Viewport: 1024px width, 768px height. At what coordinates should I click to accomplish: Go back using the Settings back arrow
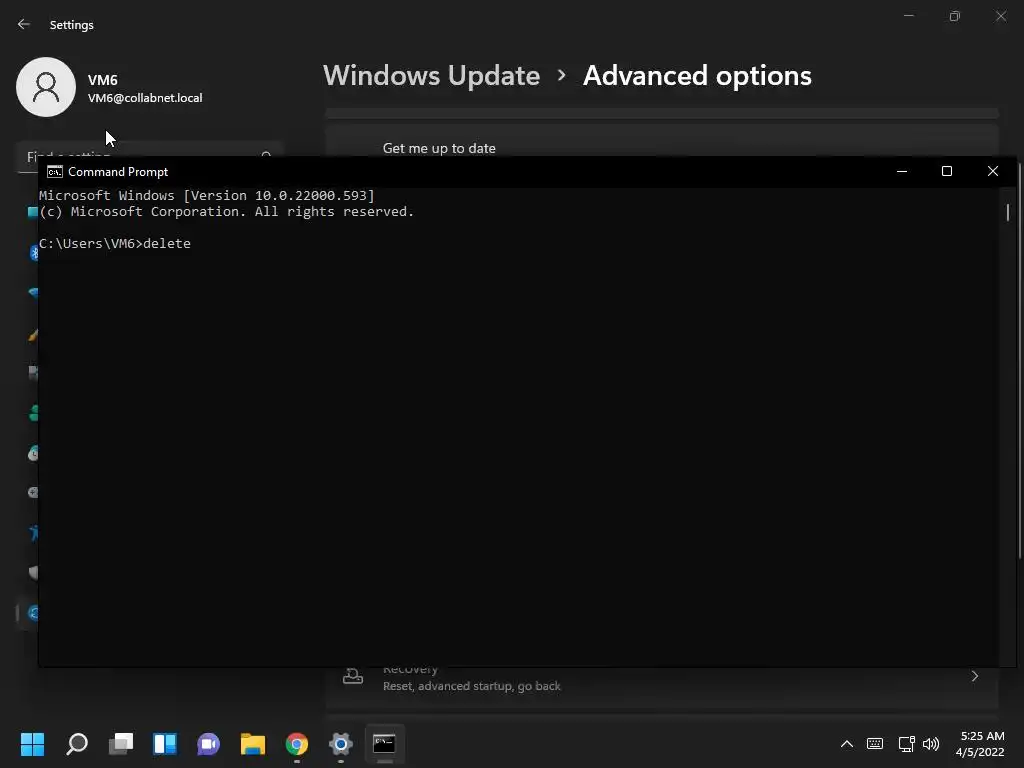(24, 24)
